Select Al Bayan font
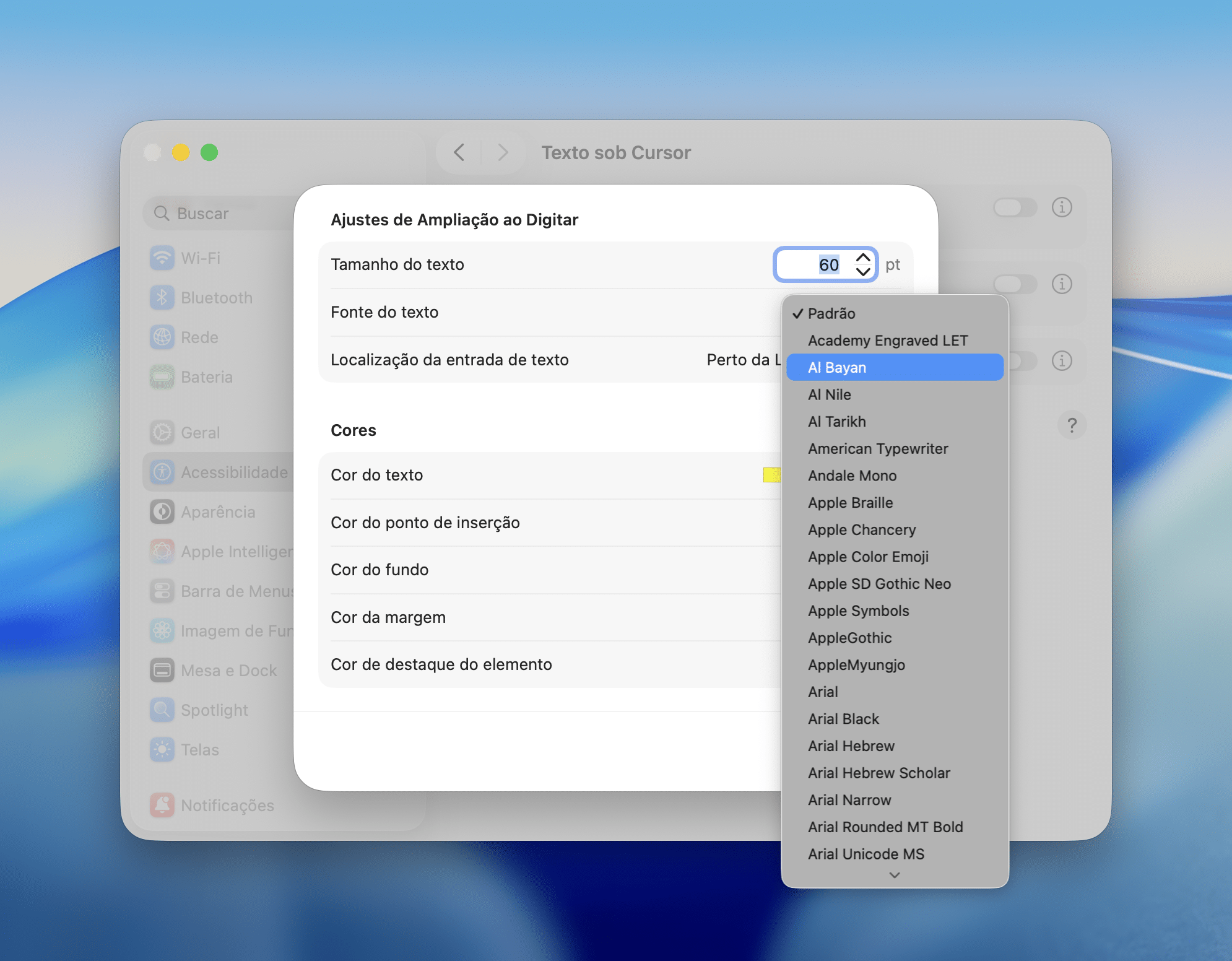The height and width of the screenshot is (961, 1232). pos(895,367)
